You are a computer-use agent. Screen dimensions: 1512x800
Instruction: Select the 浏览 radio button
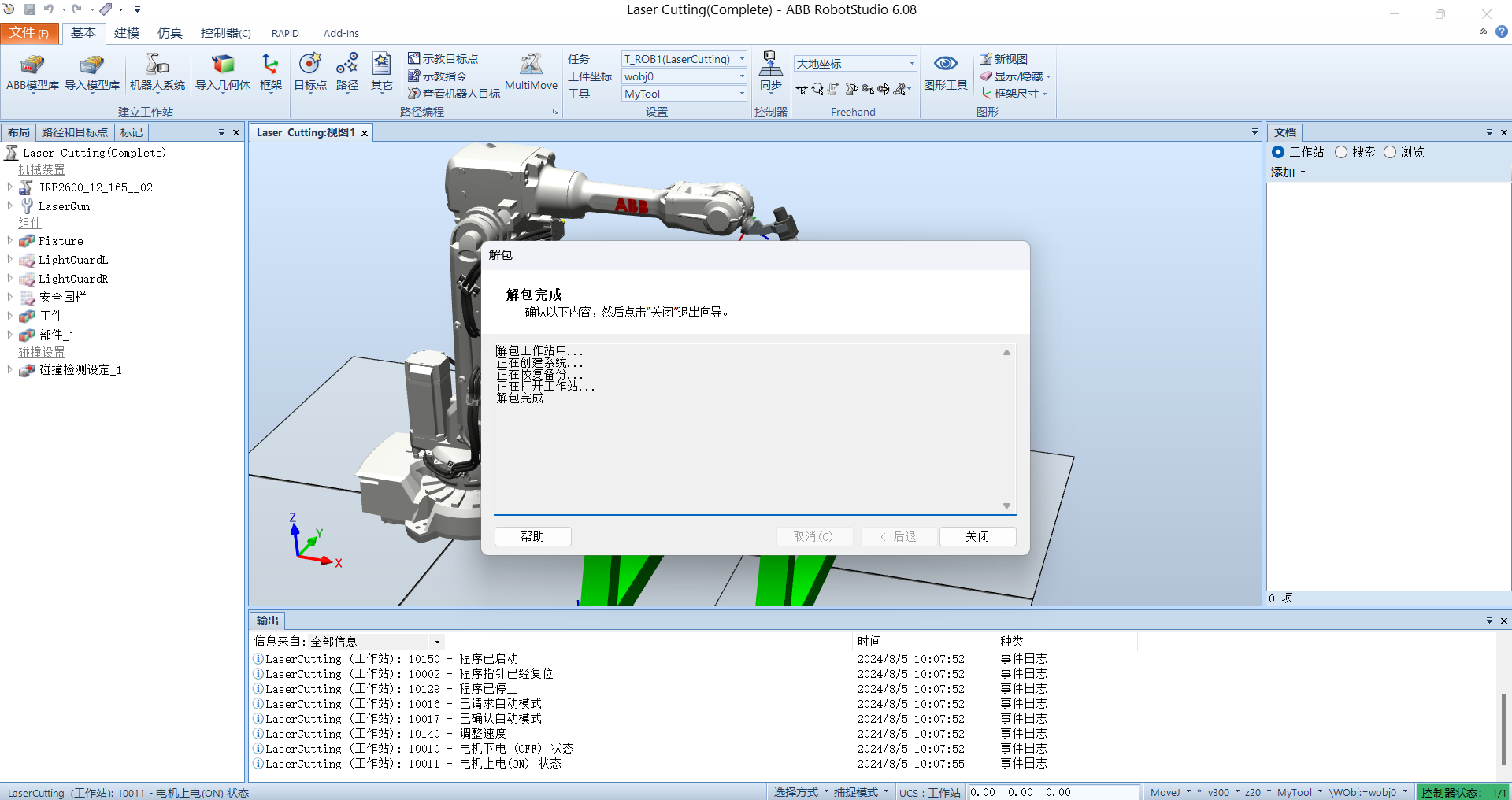coord(1390,152)
